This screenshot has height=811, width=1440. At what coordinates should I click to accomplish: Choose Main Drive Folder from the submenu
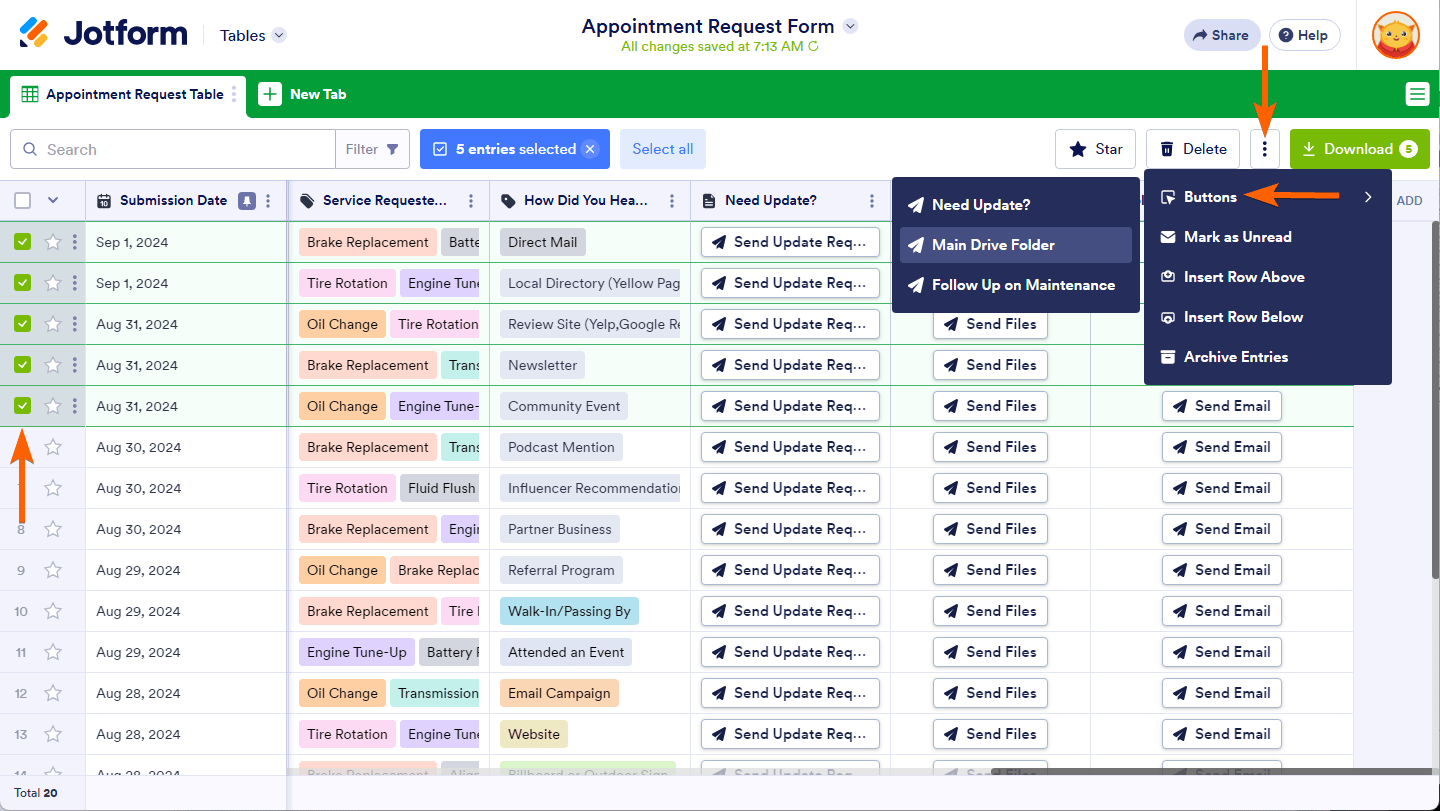pos(1016,245)
